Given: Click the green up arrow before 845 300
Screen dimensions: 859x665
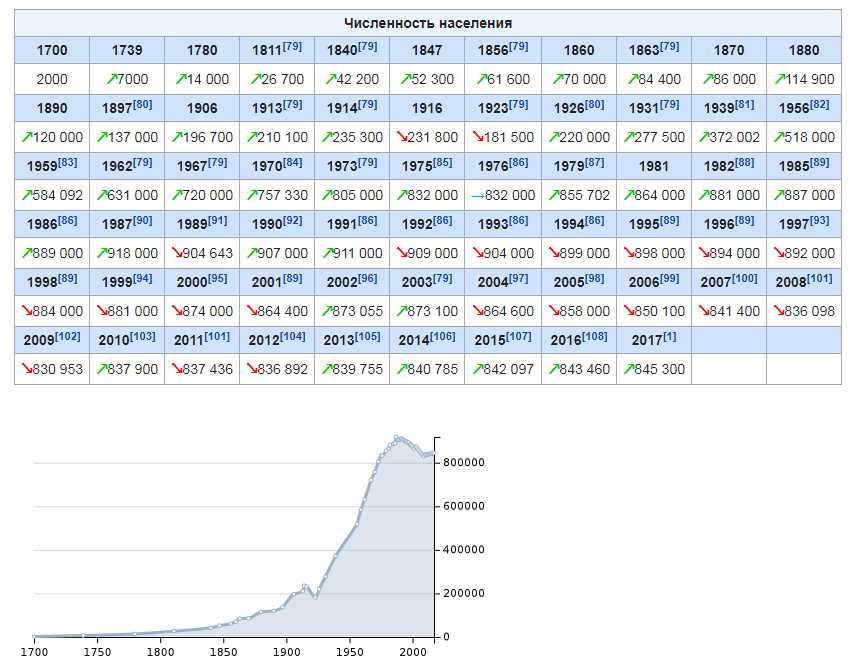Looking at the screenshot, I should [x=629, y=369].
